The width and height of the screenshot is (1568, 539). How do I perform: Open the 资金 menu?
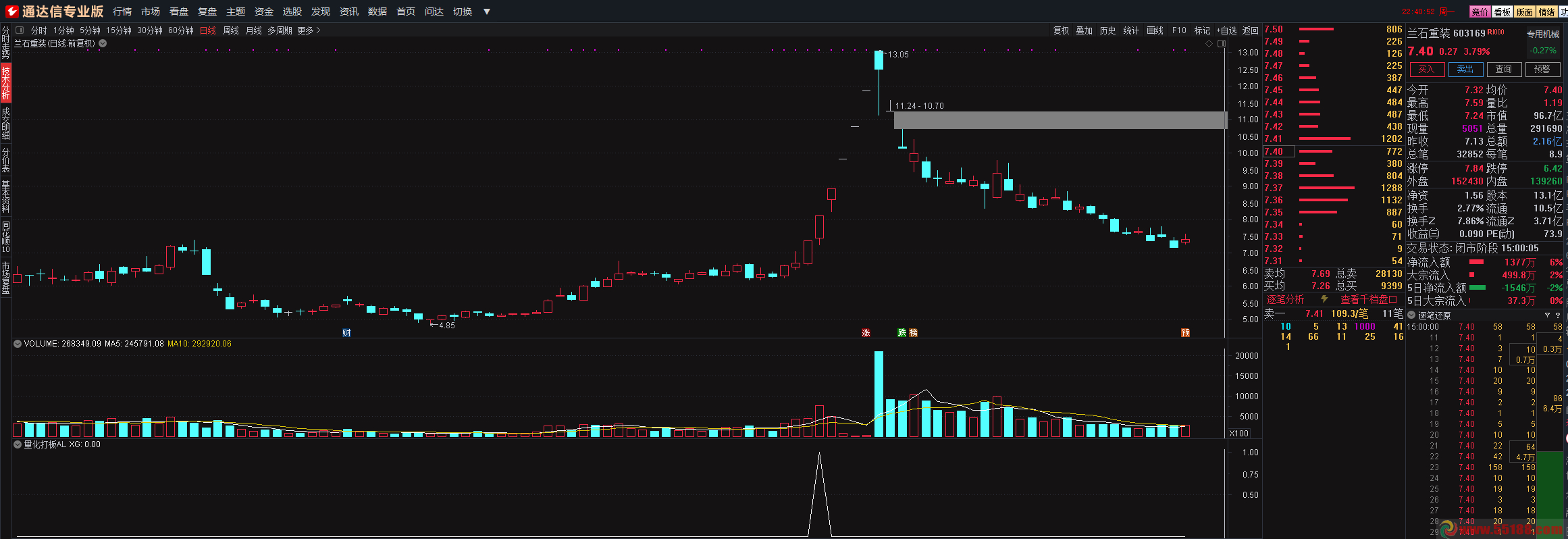[263, 11]
